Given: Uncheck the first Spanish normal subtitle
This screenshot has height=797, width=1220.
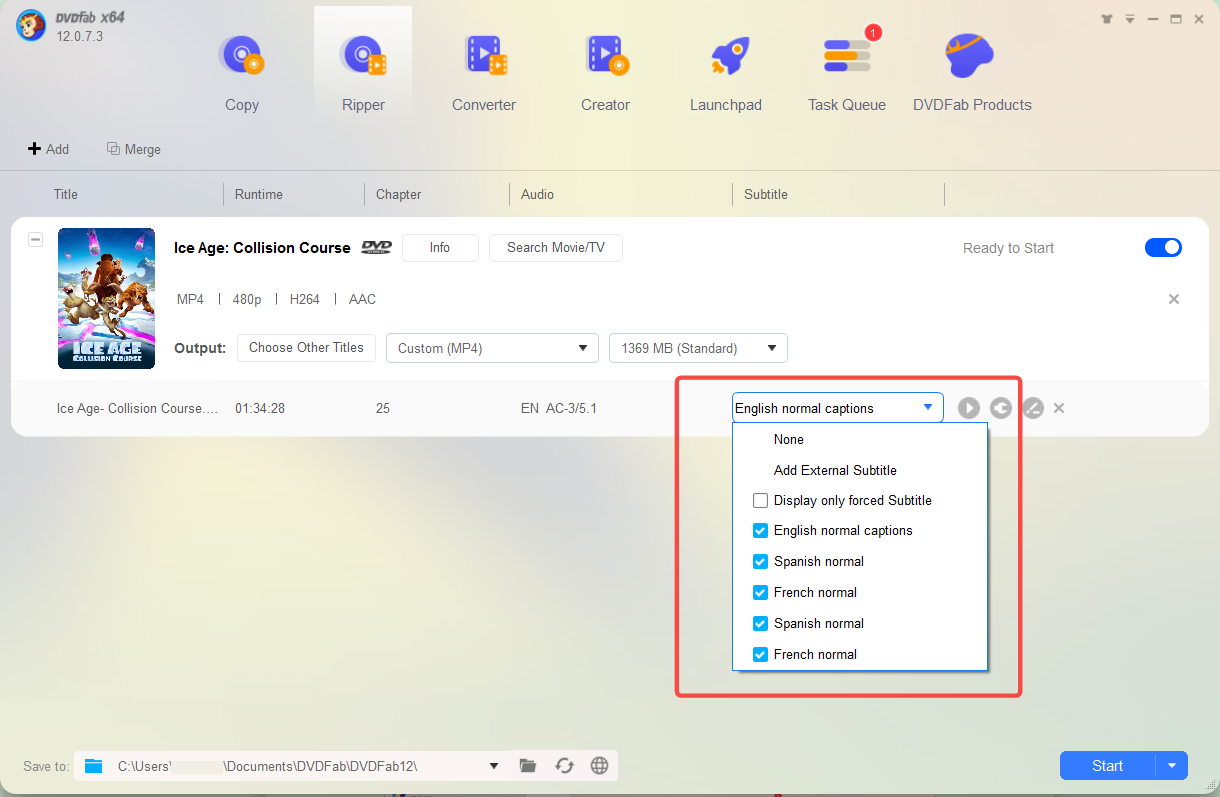Looking at the screenshot, I should 761,562.
